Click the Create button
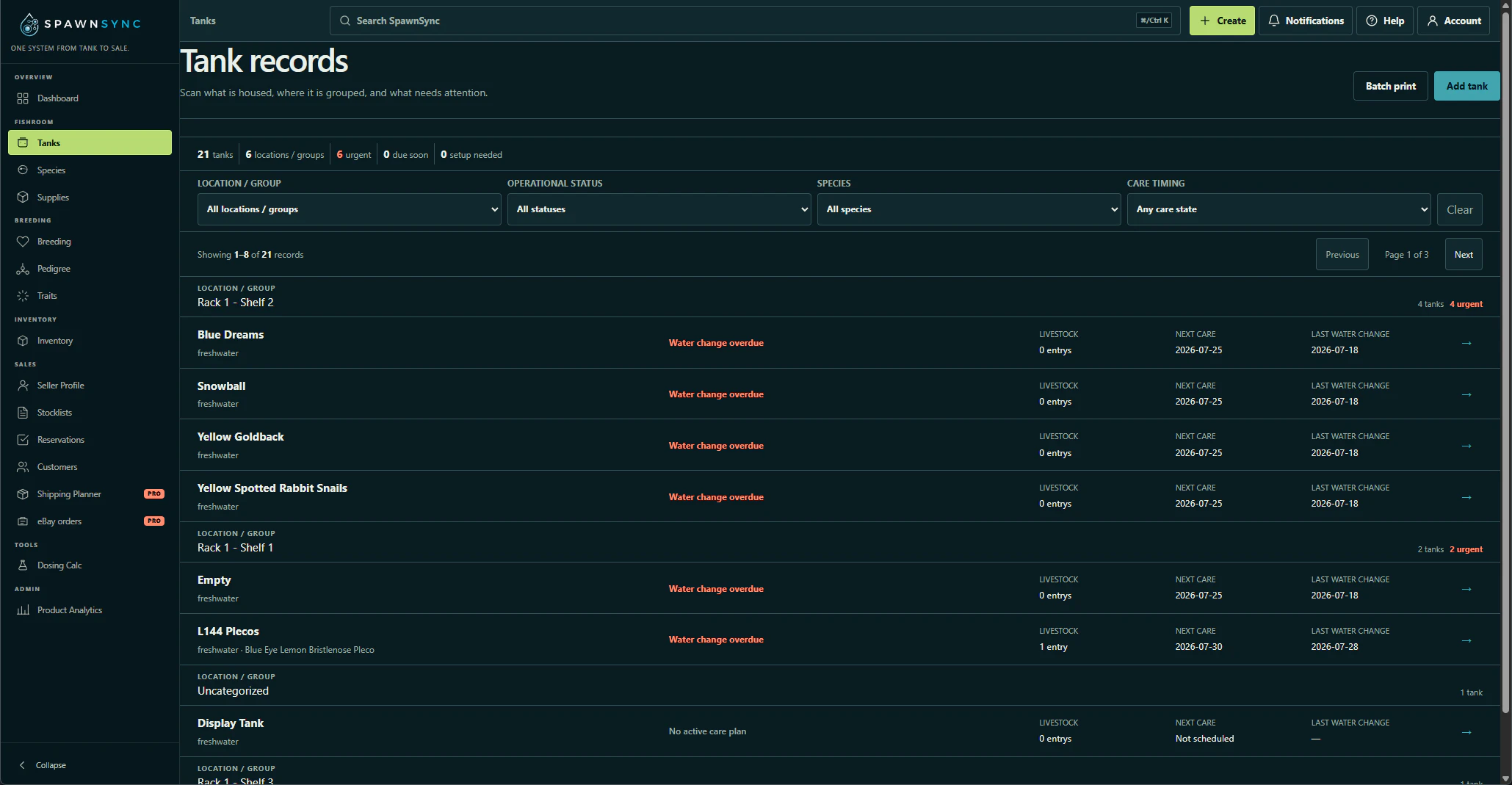This screenshot has width=1512, height=785. 1222,21
